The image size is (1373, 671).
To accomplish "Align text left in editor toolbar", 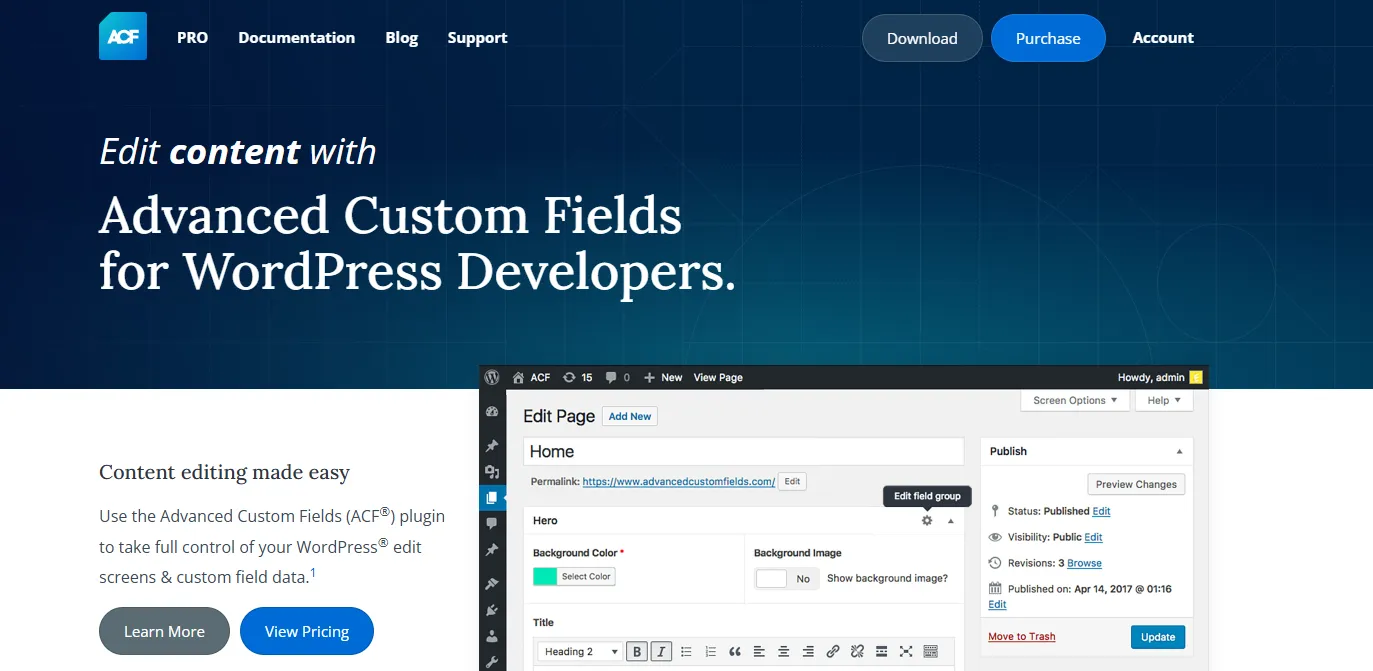I will pos(760,651).
